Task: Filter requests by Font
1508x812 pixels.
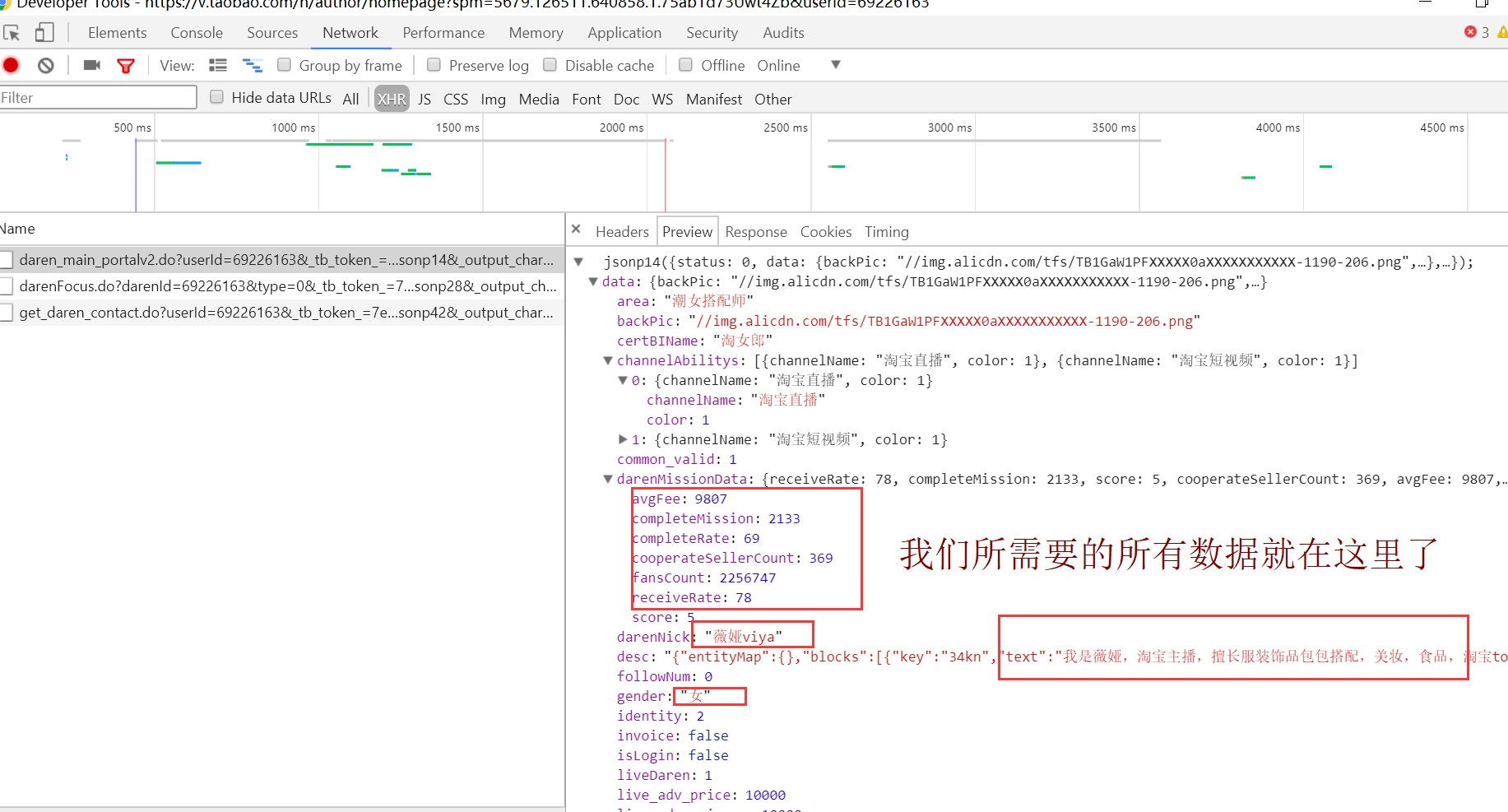Action: coord(587,99)
